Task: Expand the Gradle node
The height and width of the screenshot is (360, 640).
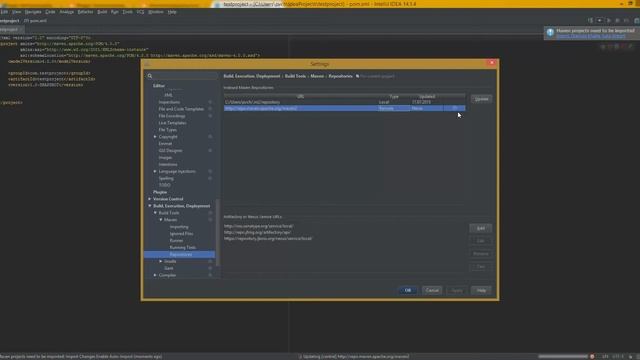Action: pyautogui.click(x=161, y=261)
